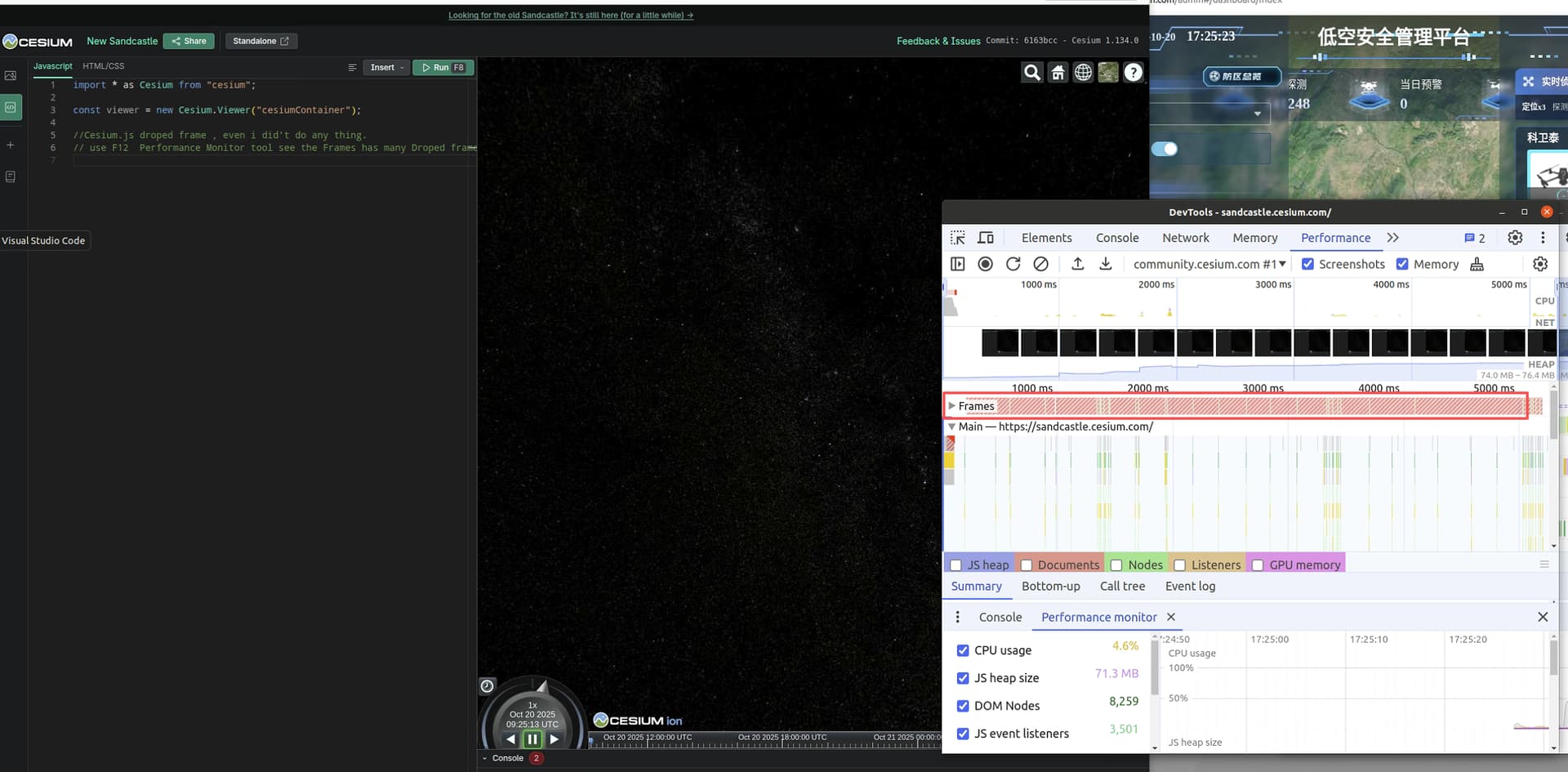Viewport: 1568px width, 772px height.
Task: Click the Cesium geocoder search icon
Action: [x=1032, y=73]
